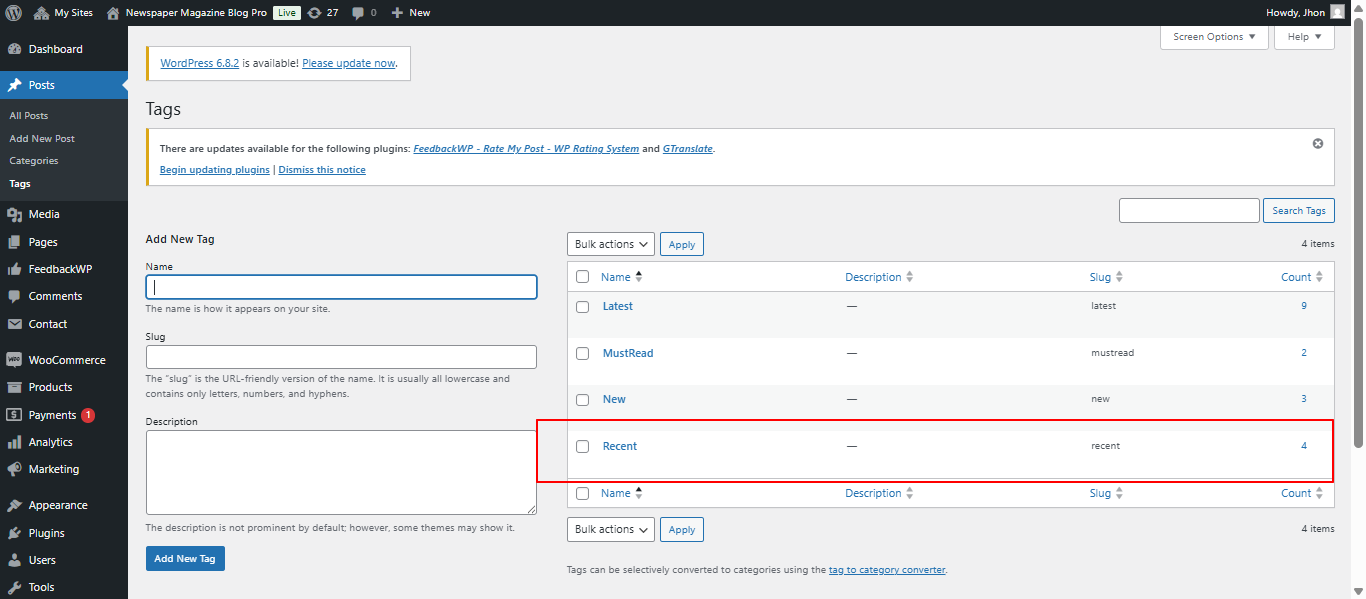
Task: Click the Posts pin icon in the sidebar
Action: [x=14, y=85]
